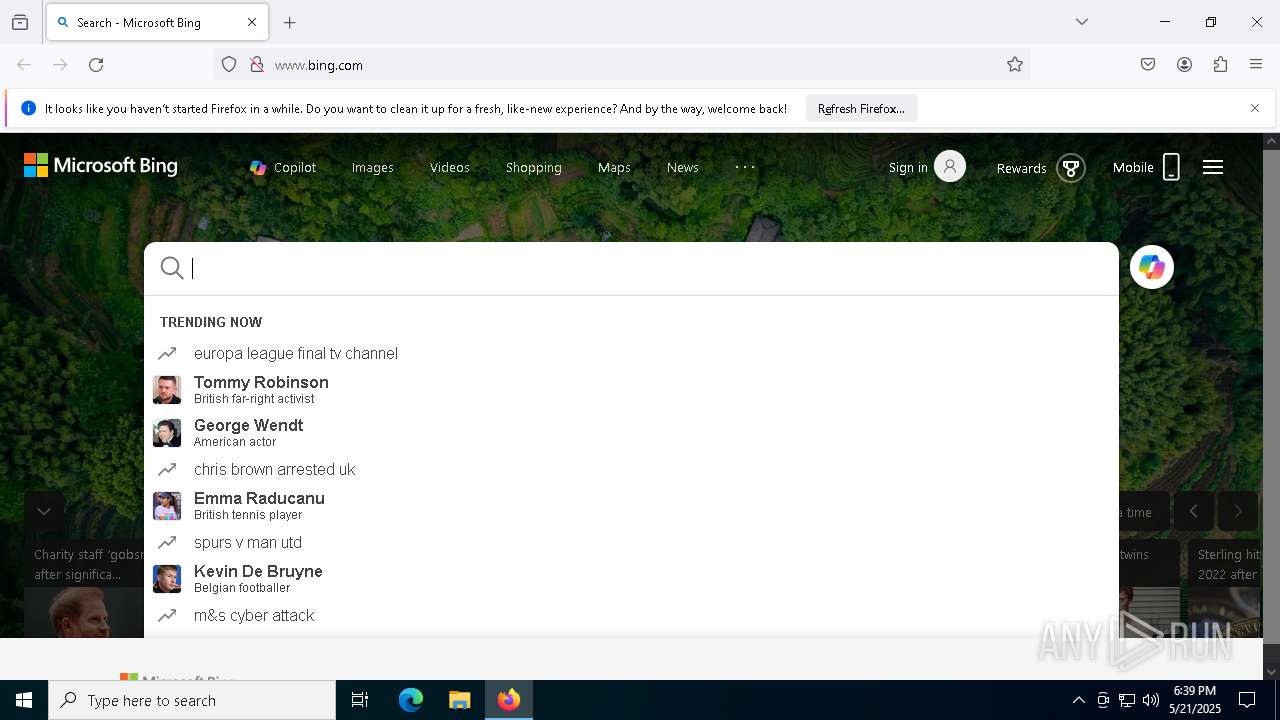Show hidden system tray icons
1280x720 pixels.
coord(1078,700)
